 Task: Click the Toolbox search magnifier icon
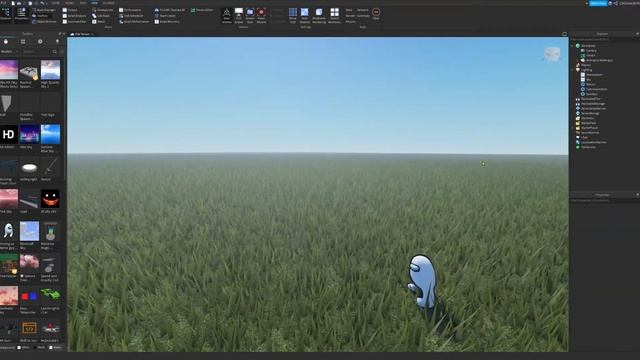click(54, 52)
